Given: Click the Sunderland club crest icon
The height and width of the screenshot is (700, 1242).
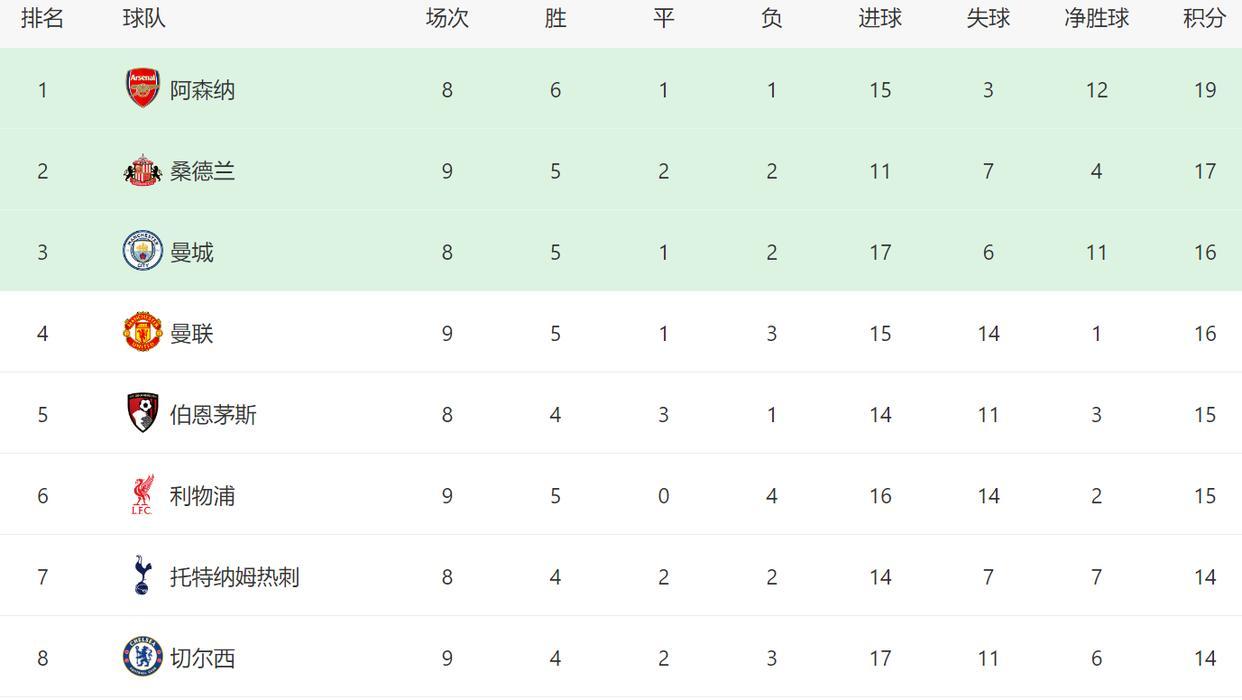Looking at the screenshot, I should pos(143,171).
